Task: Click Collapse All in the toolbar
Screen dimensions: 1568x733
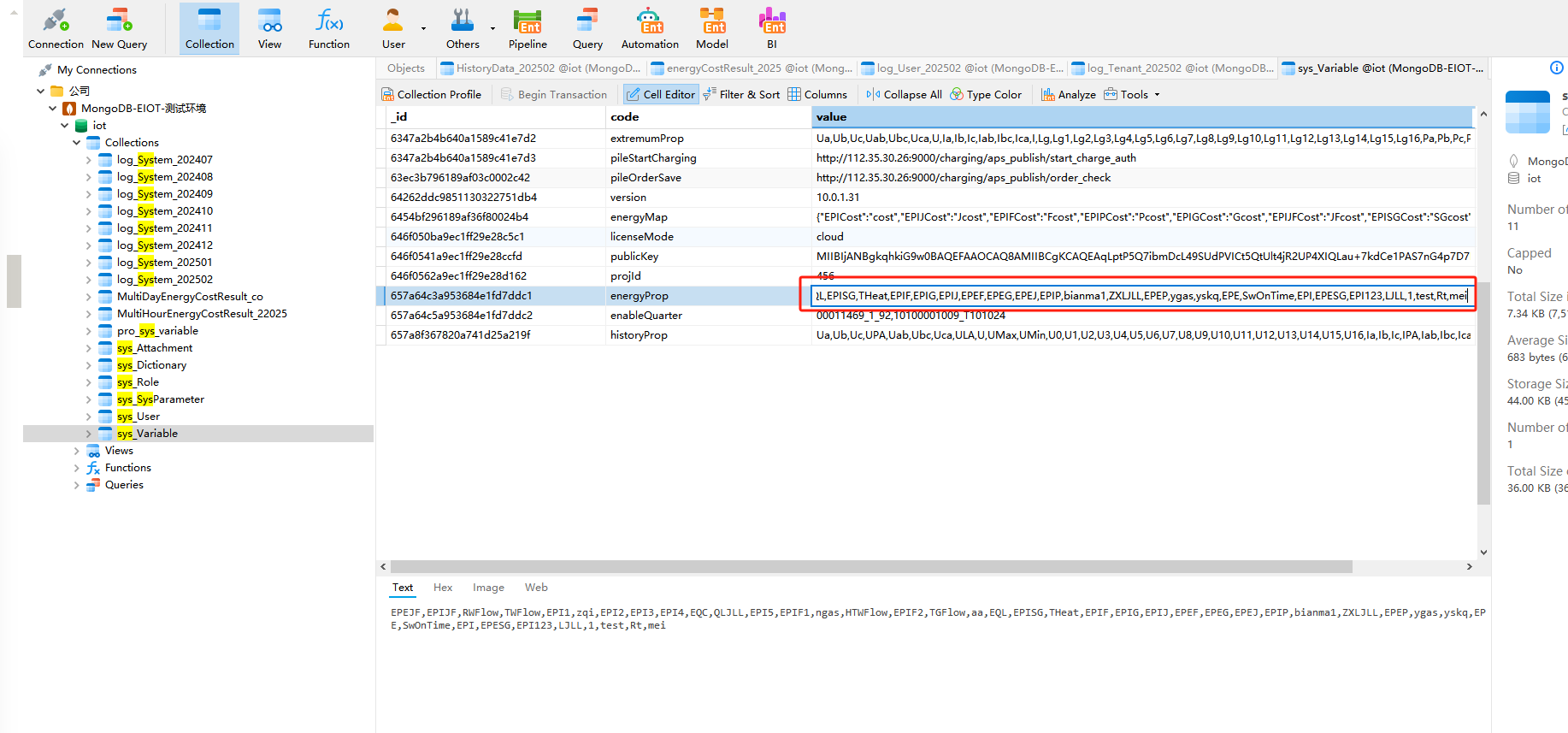Action: tap(904, 94)
